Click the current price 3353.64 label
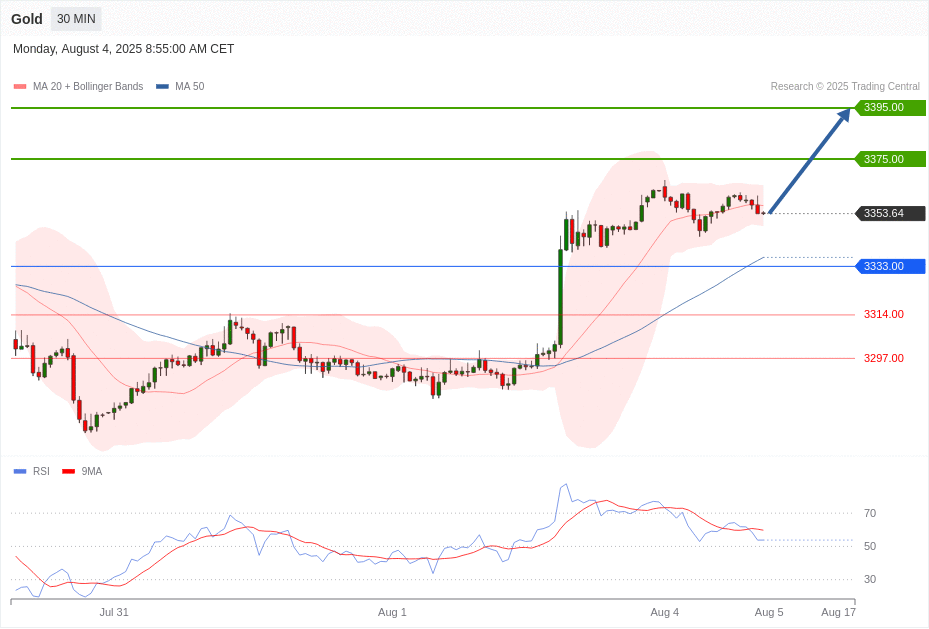This screenshot has width=929, height=629. click(x=890, y=213)
